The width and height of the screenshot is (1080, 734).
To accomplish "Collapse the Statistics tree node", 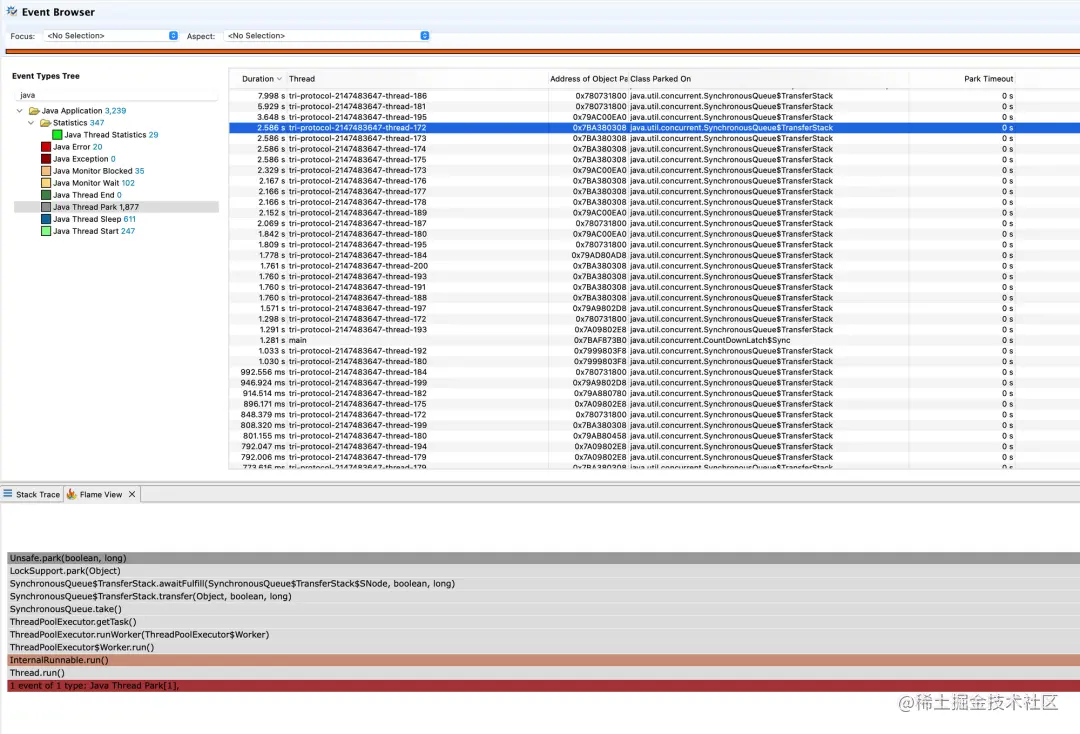I will click(31, 123).
